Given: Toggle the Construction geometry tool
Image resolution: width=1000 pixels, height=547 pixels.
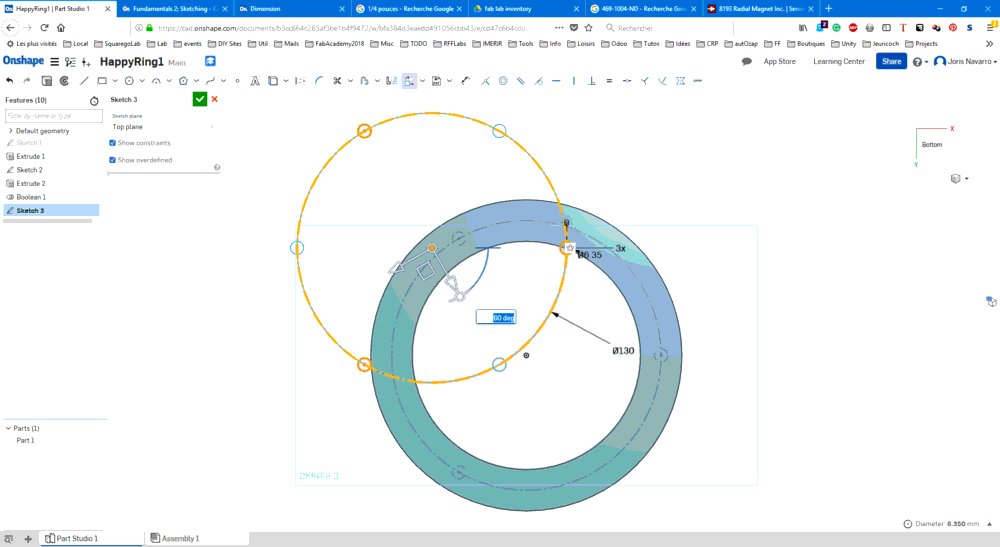Looking at the screenshot, I should [300, 81].
